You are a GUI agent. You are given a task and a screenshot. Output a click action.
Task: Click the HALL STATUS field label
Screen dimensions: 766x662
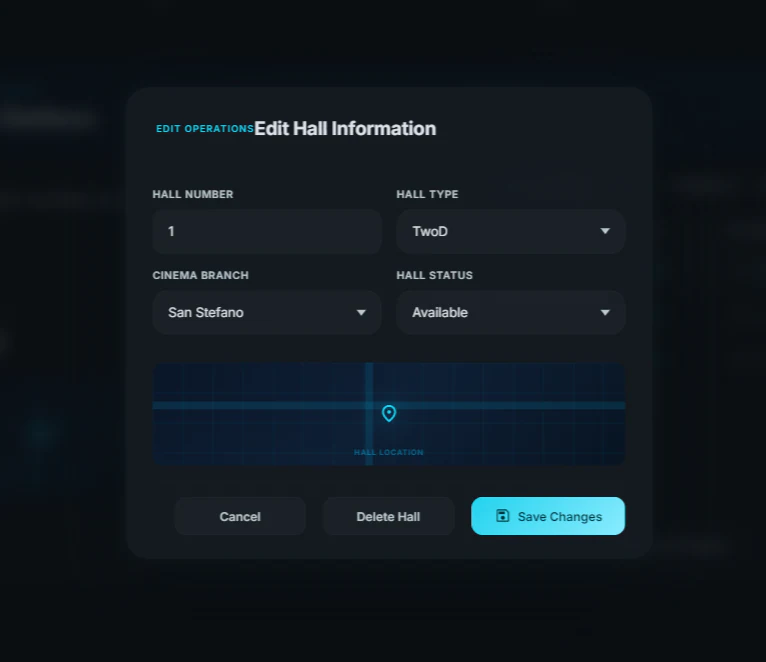(x=435, y=276)
